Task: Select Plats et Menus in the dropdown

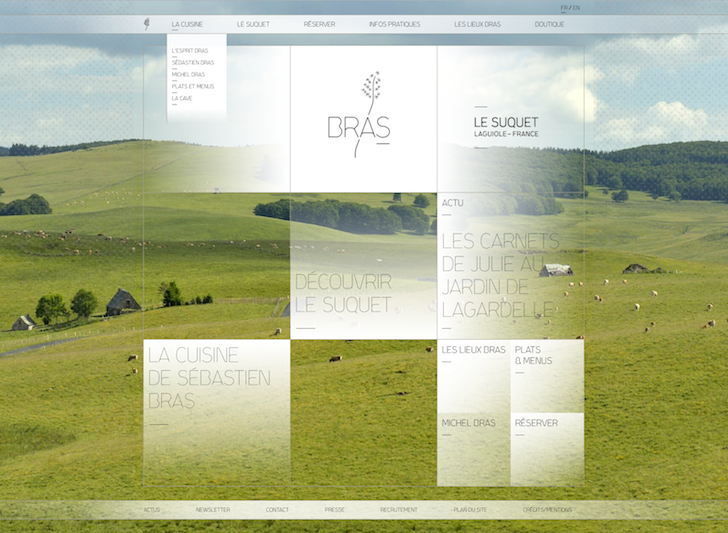Action: click(x=193, y=86)
